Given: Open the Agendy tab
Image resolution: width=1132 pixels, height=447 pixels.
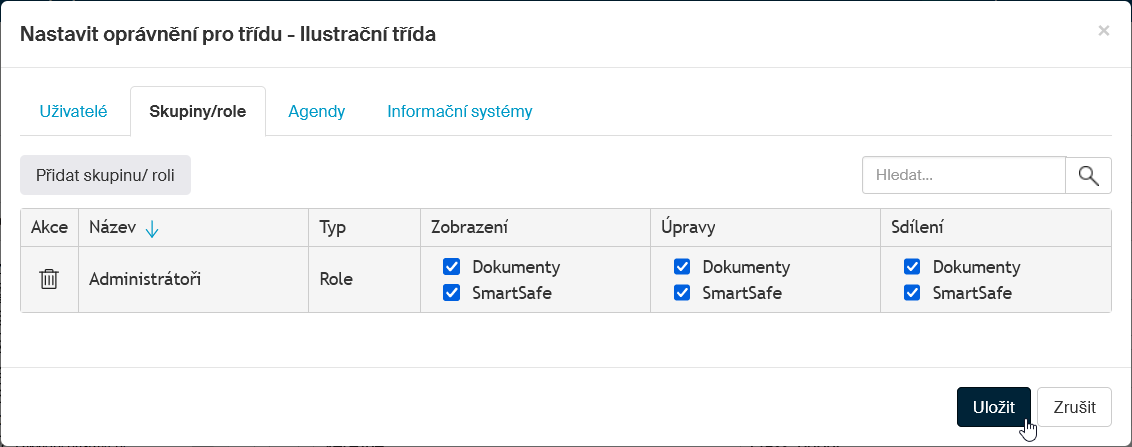Looking at the screenshot, I should [x=316, y=111].
